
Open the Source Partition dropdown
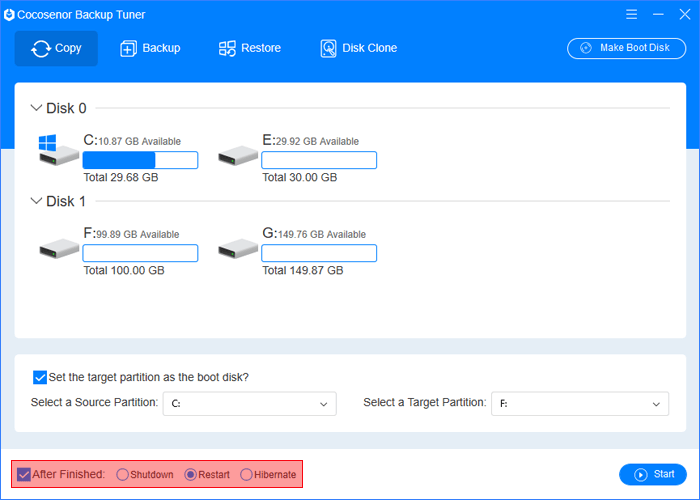click(250, 404)
